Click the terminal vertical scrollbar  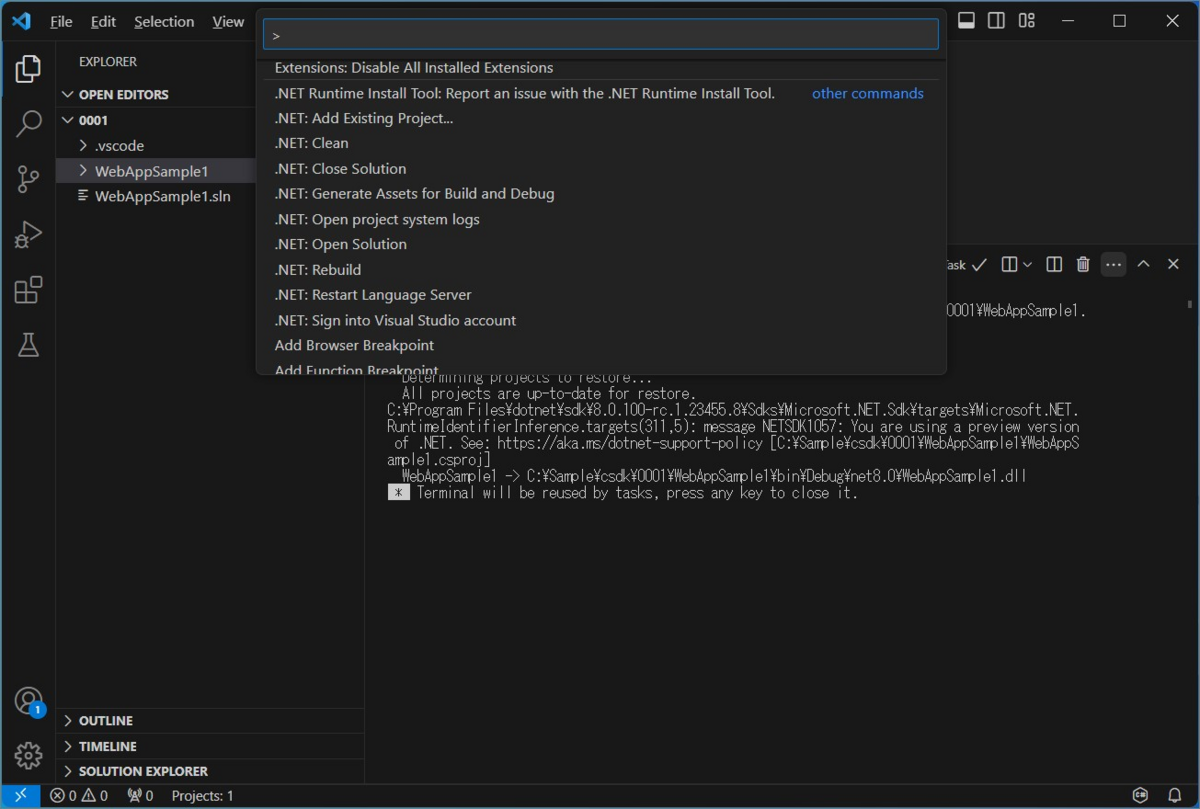click(x=1189, y=303)
